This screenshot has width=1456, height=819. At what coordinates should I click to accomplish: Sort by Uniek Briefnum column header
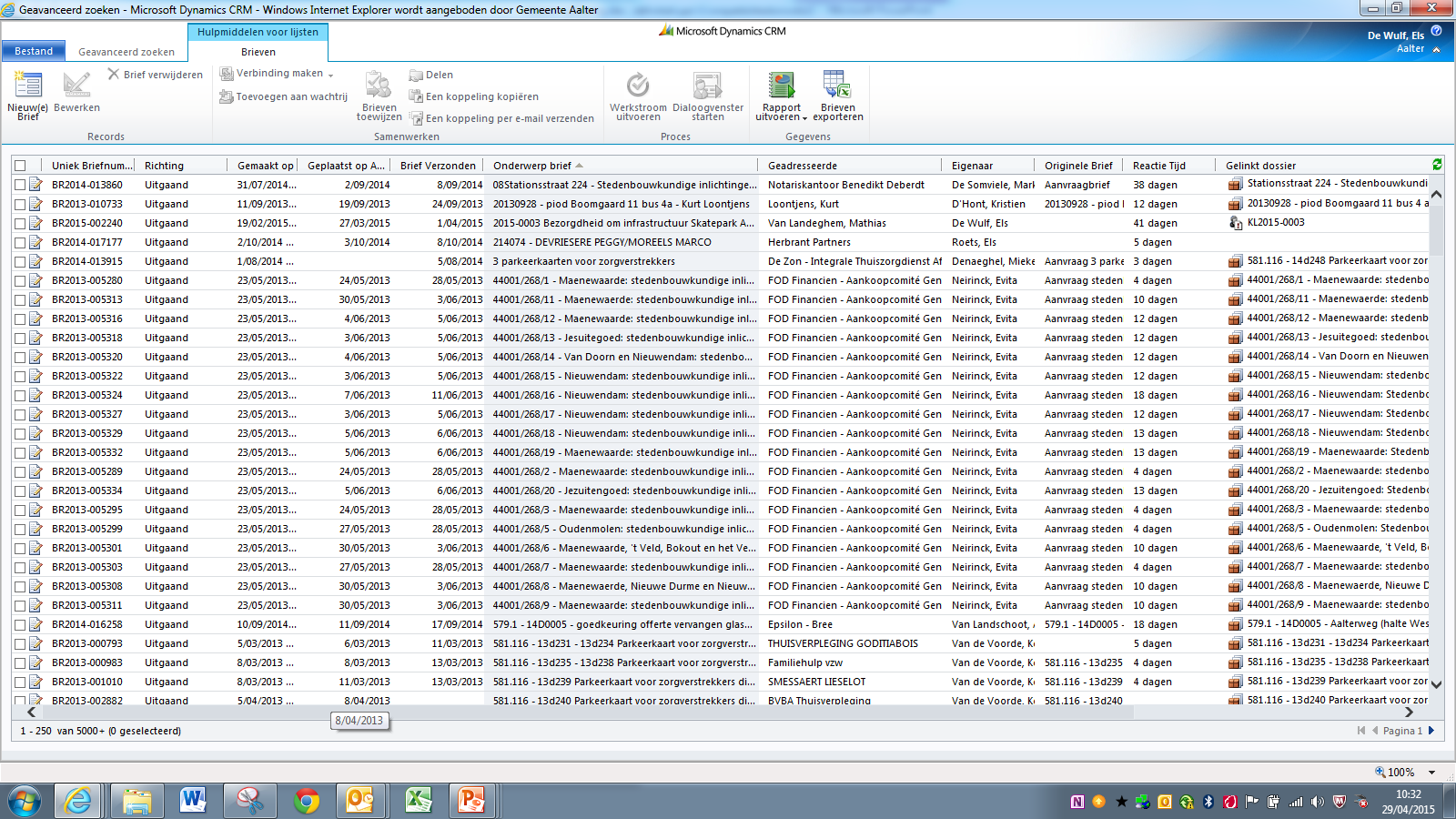pyautogui.click(x=93, y=166)
